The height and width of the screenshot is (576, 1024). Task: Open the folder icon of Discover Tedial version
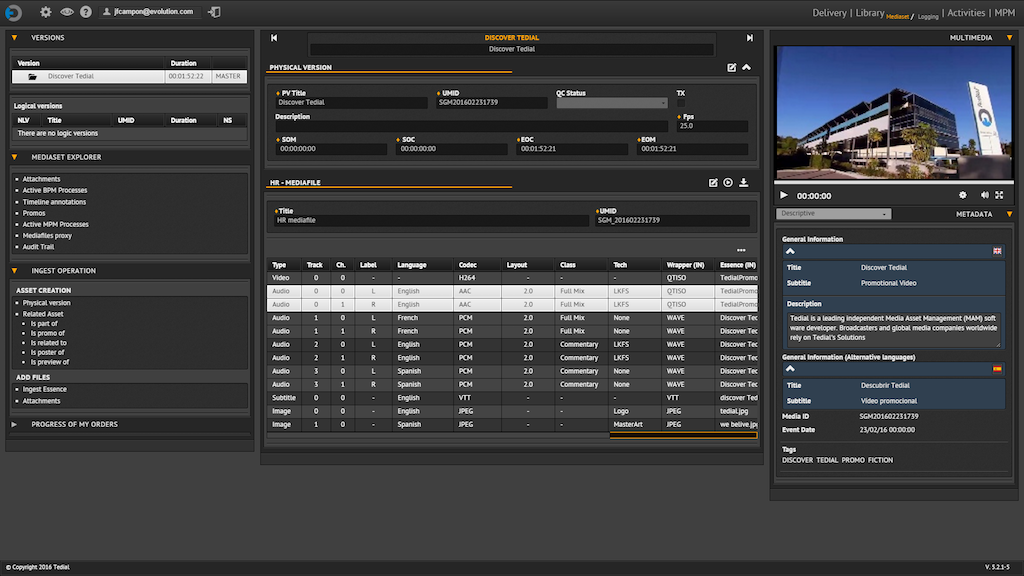[x=33, y=76]
